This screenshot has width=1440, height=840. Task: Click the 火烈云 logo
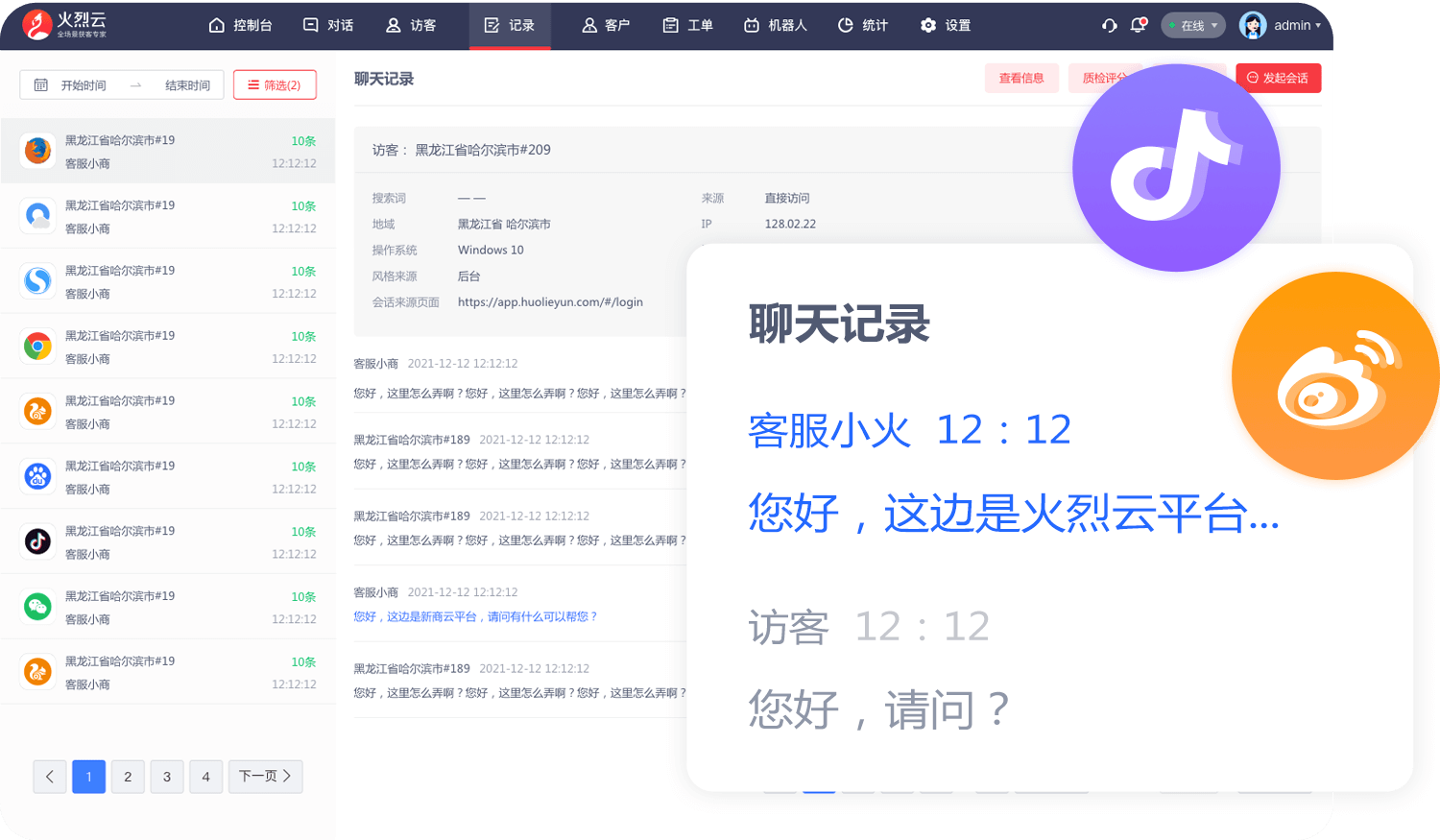(64, 25)
